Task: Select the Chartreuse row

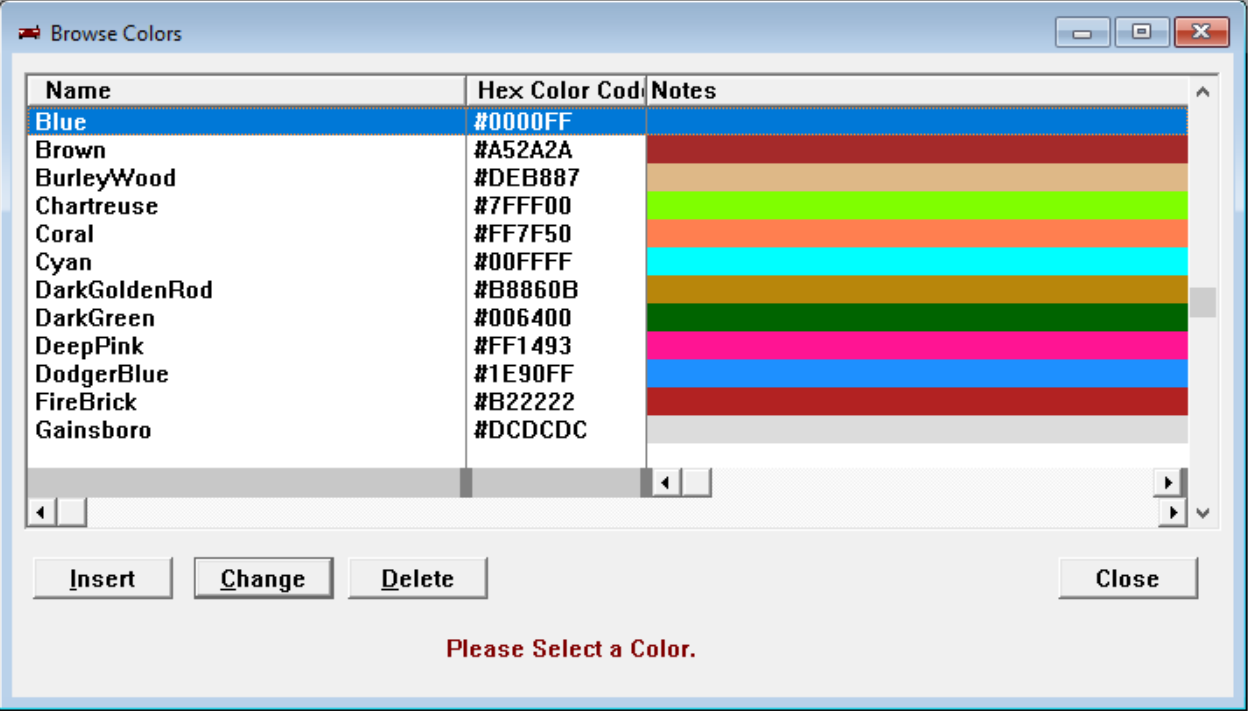Action: pyautogui.click(x=607, y=206)
